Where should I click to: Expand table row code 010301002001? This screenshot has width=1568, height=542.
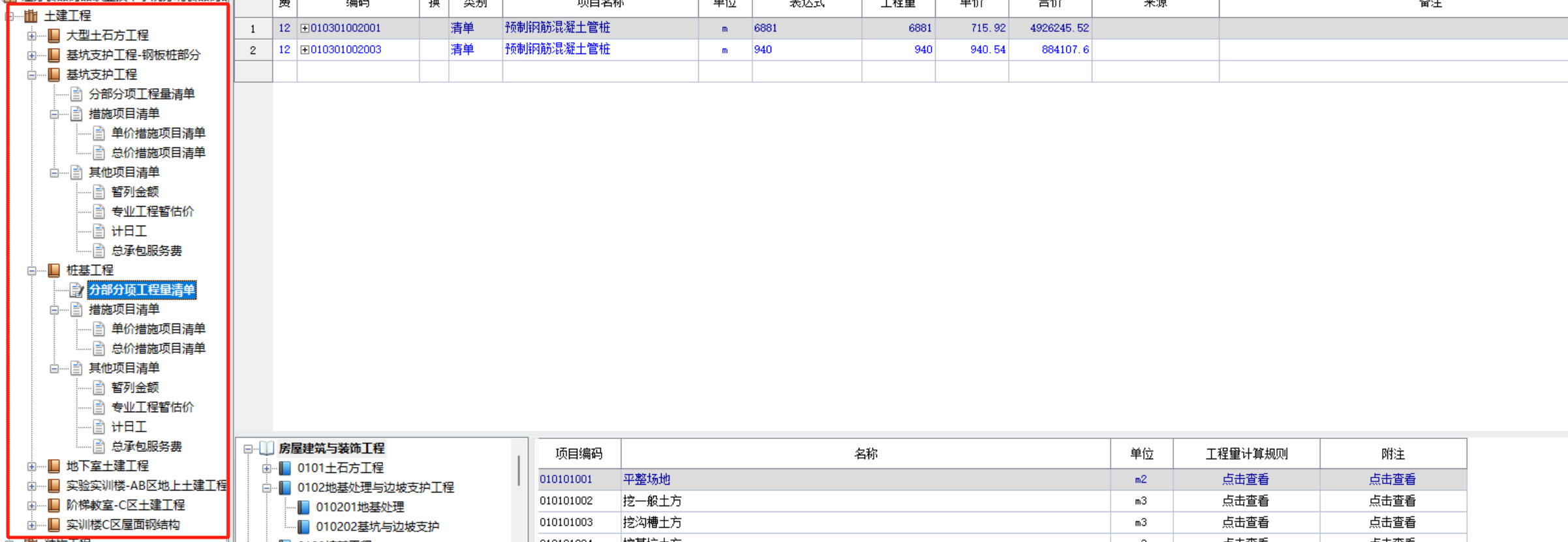tap(305, 28)
